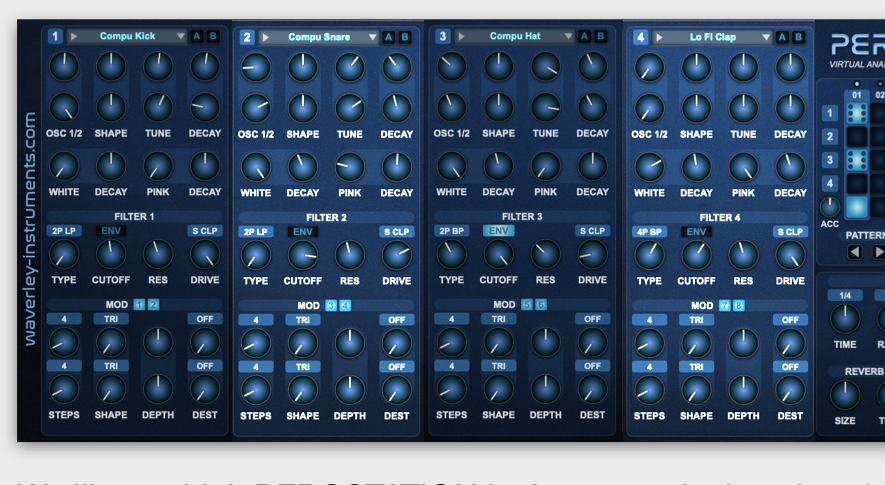This screenshot has height=485, width=885.
Task: Click delay TIME knob
Action: point(845,319)
